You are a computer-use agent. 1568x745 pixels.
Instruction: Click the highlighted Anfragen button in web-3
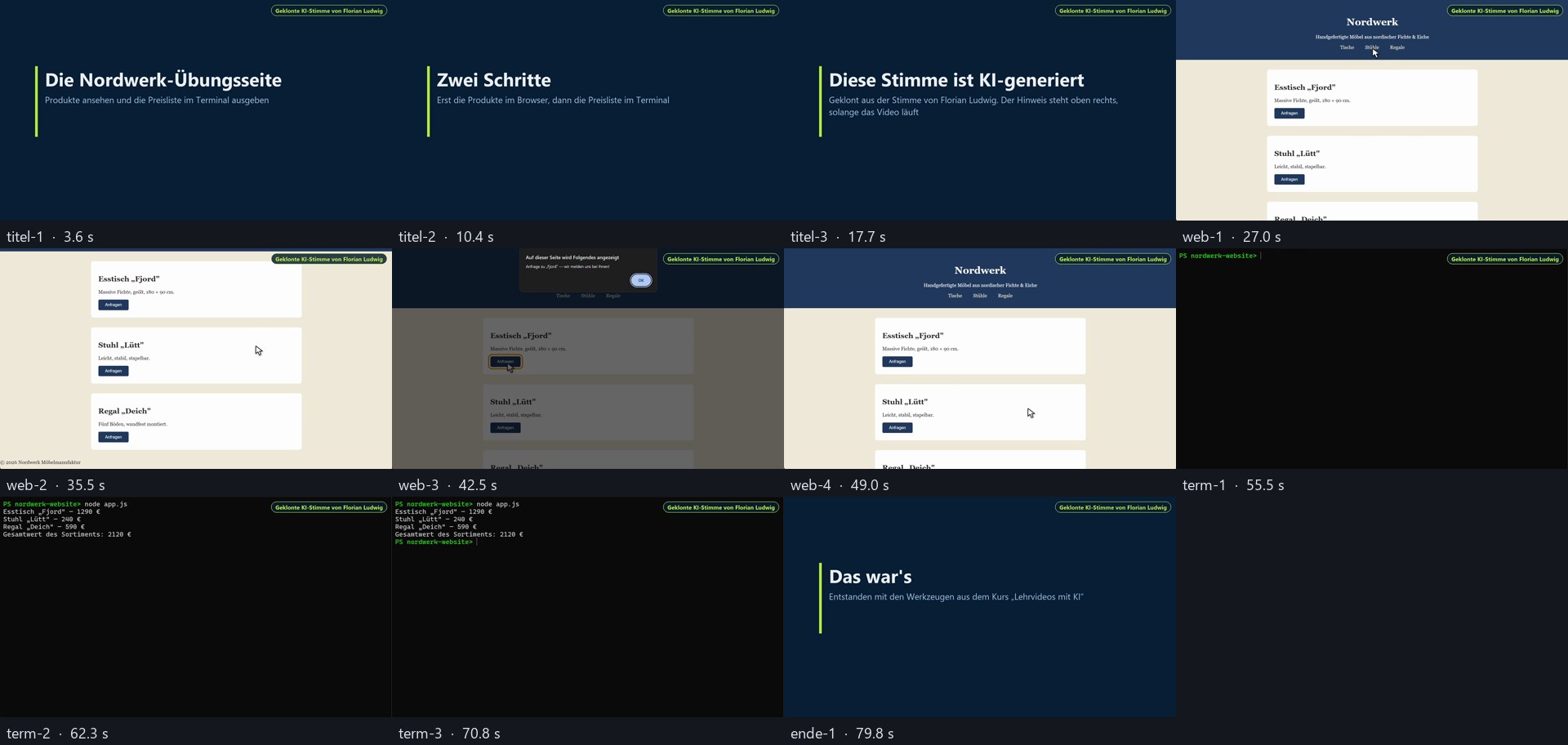point(505,362)
